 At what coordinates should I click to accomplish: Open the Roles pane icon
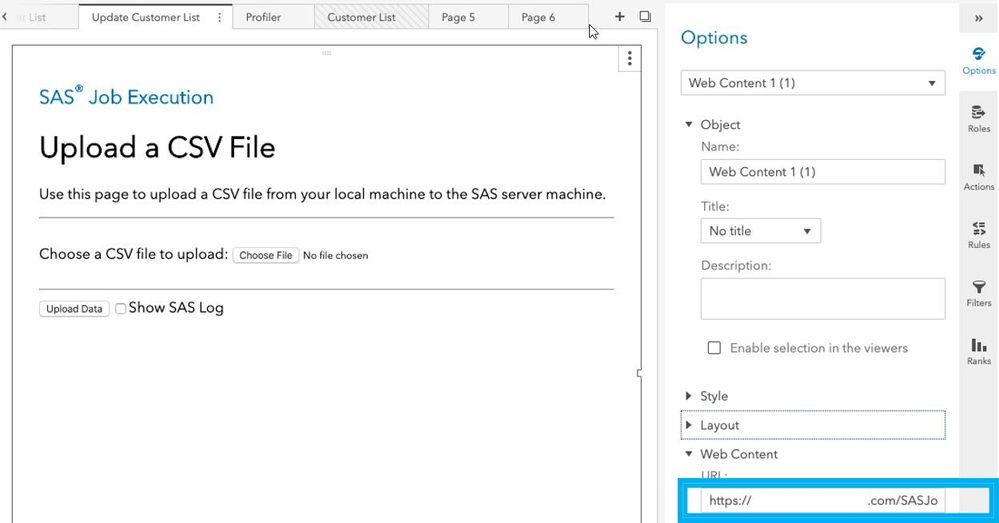click(x=978, y=118)
